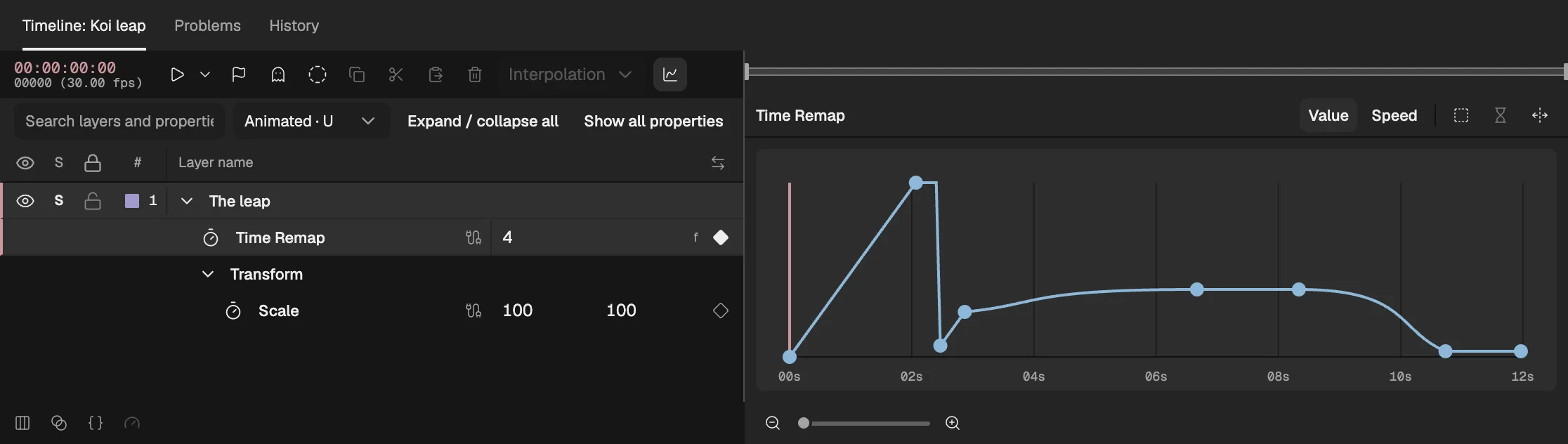
Task: Open the Interpolation dropdown
Action: (570, 74)
